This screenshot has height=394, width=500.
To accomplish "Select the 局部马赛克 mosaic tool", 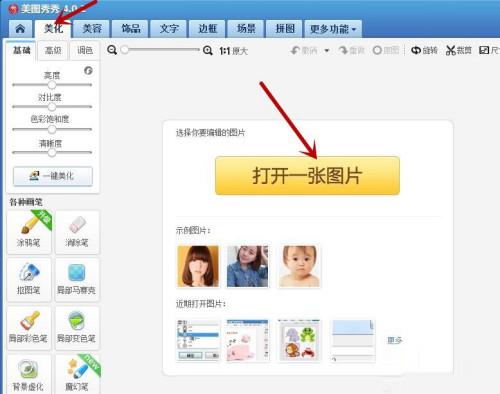I will [x=77, y=280].
